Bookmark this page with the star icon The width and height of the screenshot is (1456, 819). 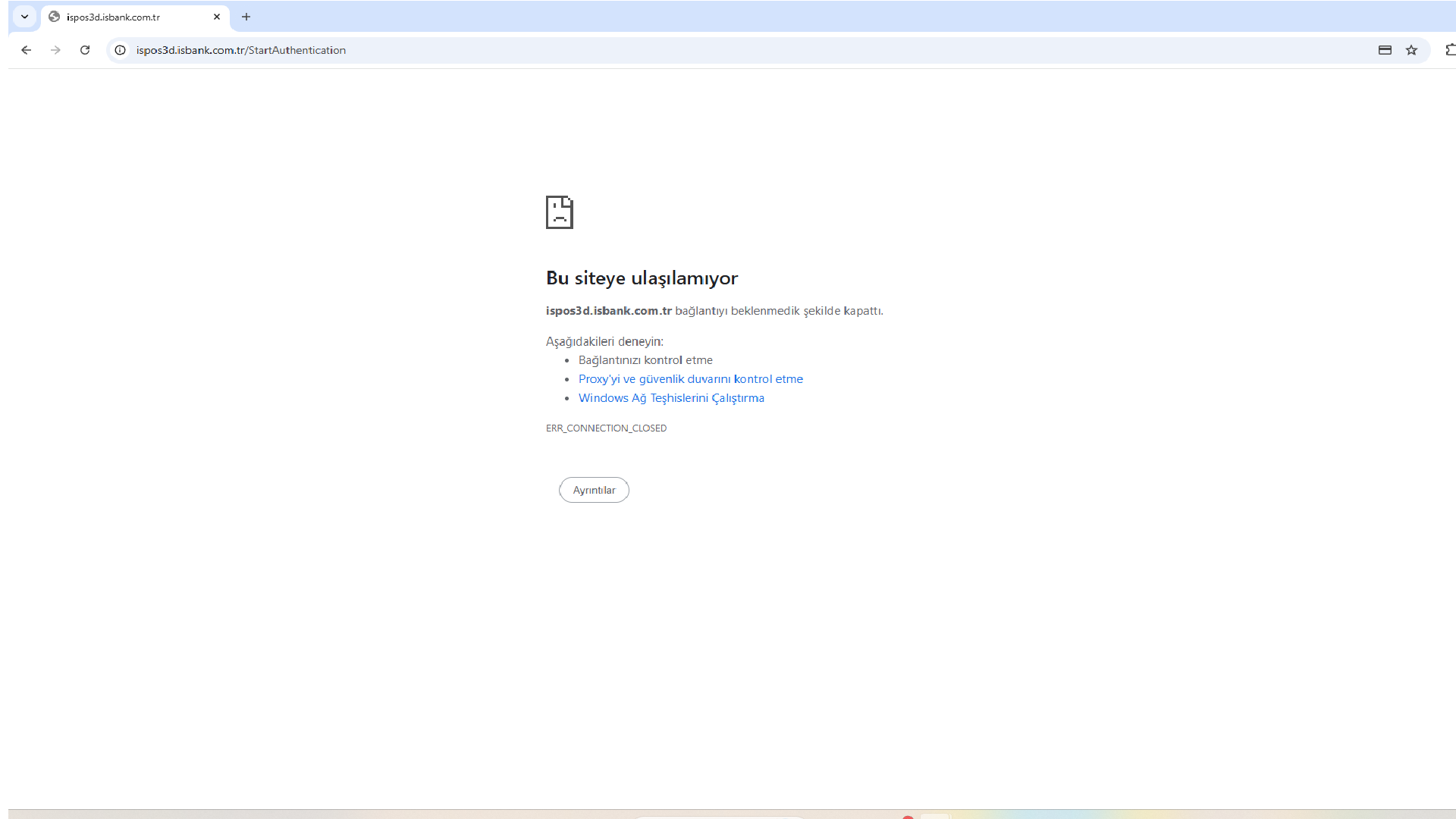[1411, 50]
